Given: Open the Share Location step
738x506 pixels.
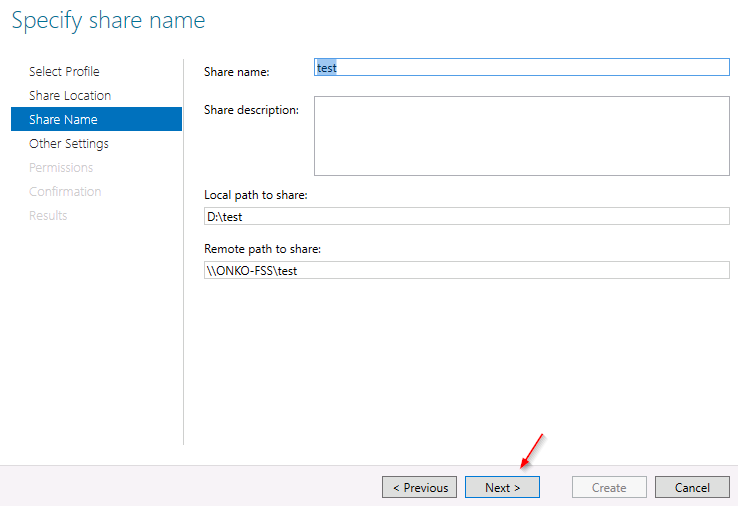Looking at the screenshot, I should point(70,96).
